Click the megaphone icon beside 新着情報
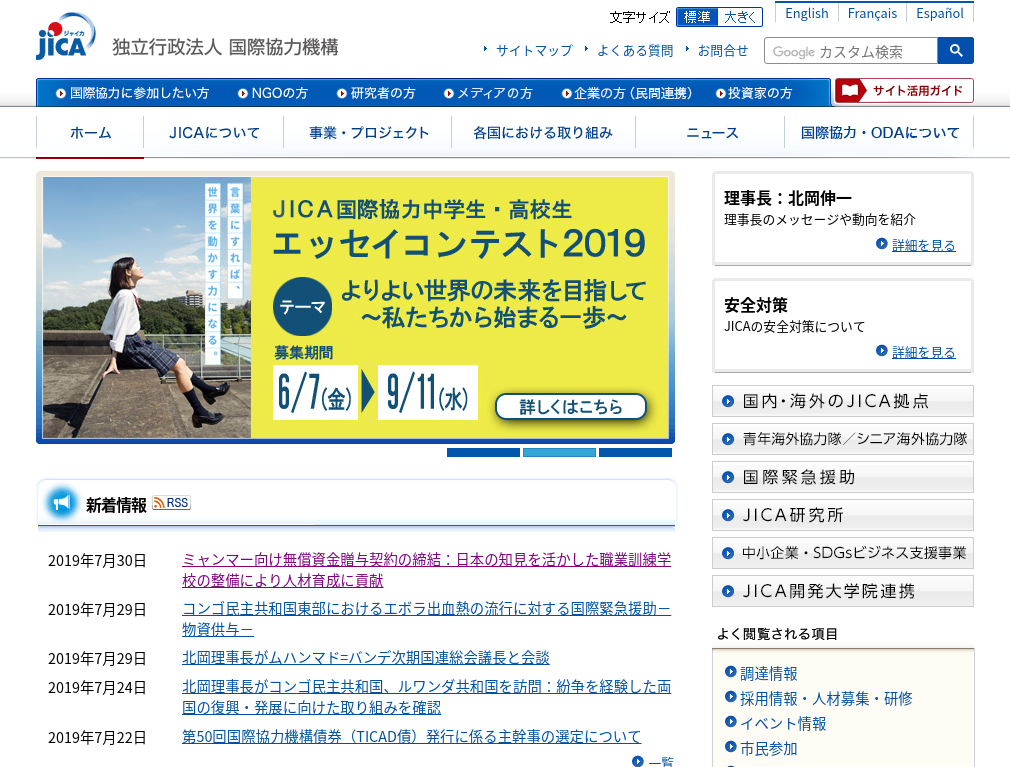This screenshot has height=767, width=1010. [x=62, y=502]
